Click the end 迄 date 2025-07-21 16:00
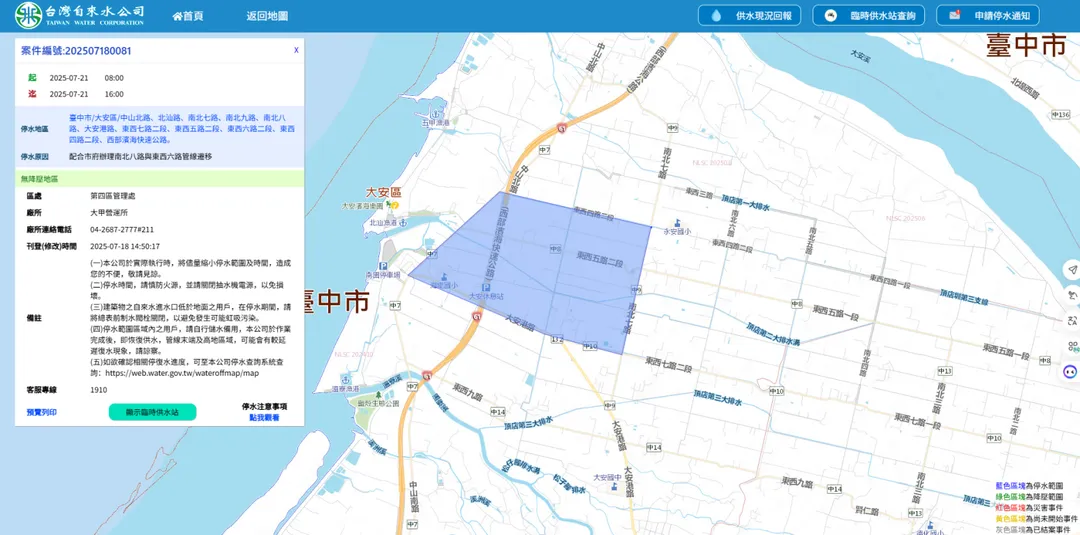Screen dimensions: 1080x535 pos(87,94)
